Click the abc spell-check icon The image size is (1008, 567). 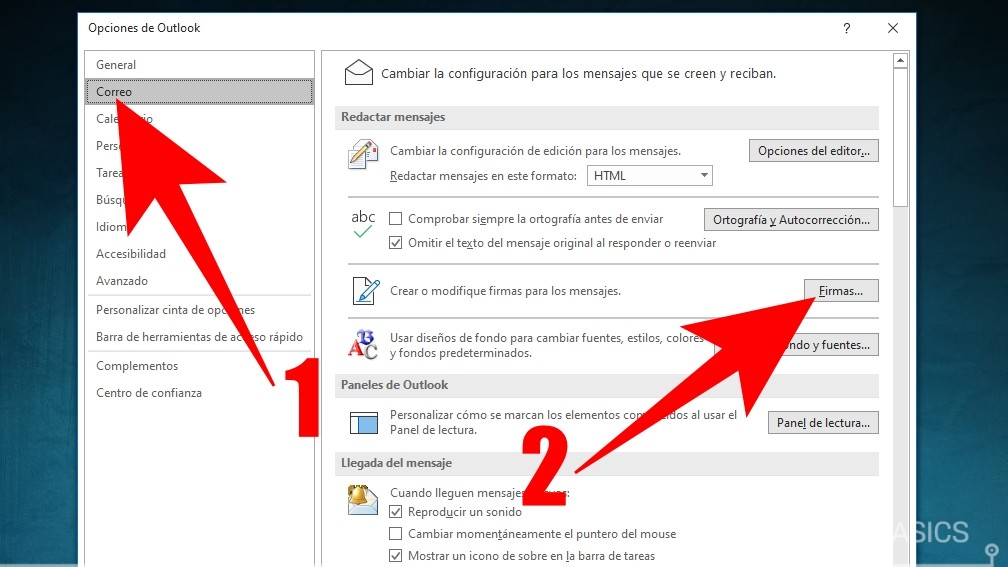click(x=363, y=224)
